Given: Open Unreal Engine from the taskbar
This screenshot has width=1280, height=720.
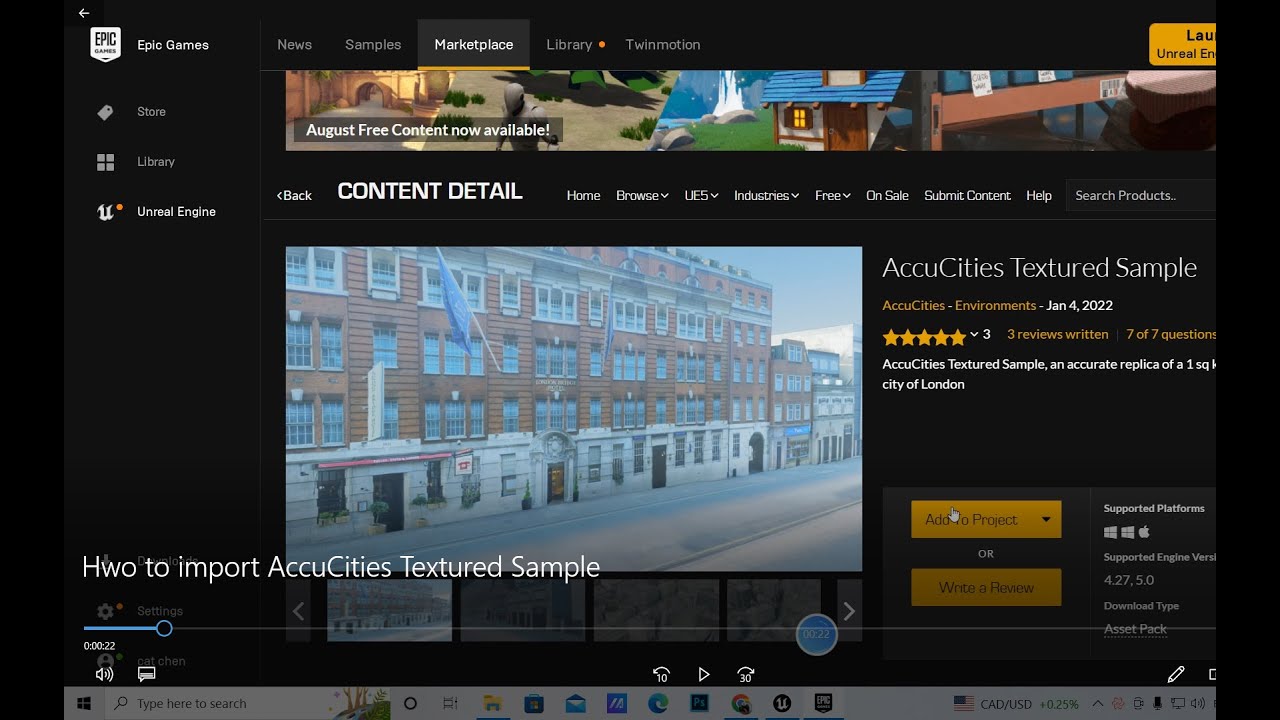Looking at the screenshot, I should (782, 704).
